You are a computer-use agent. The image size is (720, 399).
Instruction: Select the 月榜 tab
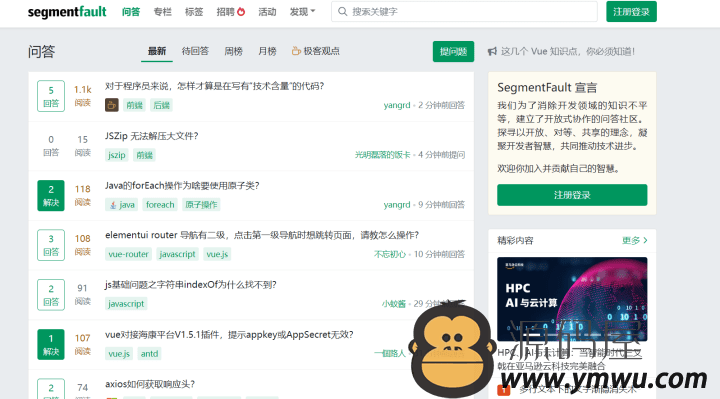click(267, 51)
